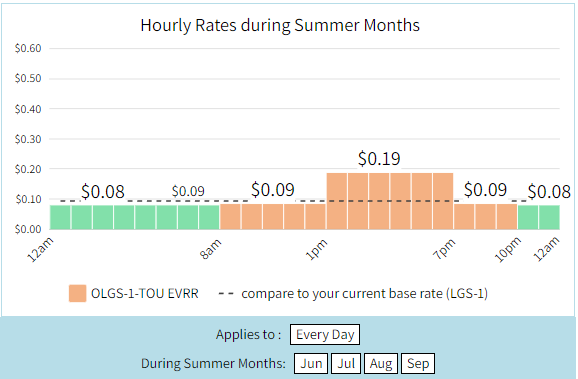Click the chart title Hourly Rates during Summer Months
The image size is (578, 379).
pyautogui.click(x=280, y=25)
